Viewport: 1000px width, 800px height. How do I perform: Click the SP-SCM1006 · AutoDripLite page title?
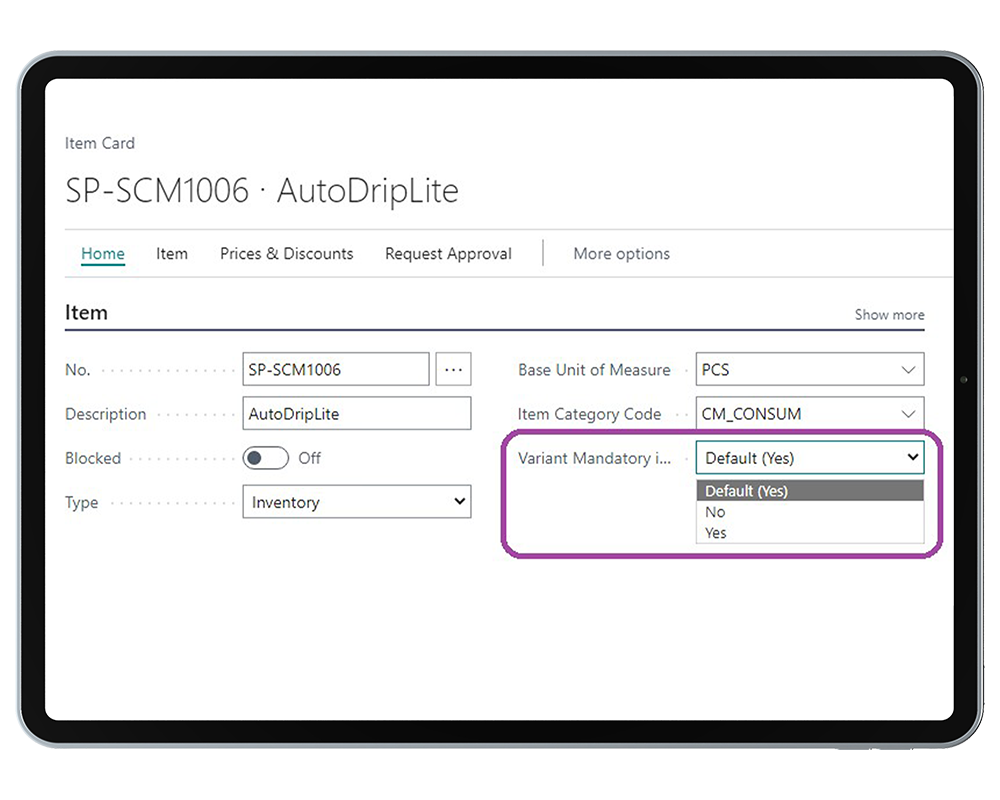point(262,190)
